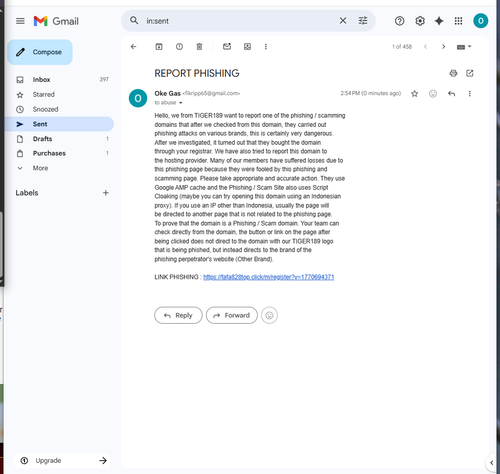Archive this conversation
The width and height of the screenshot is (500, 474).
[159, 47]
